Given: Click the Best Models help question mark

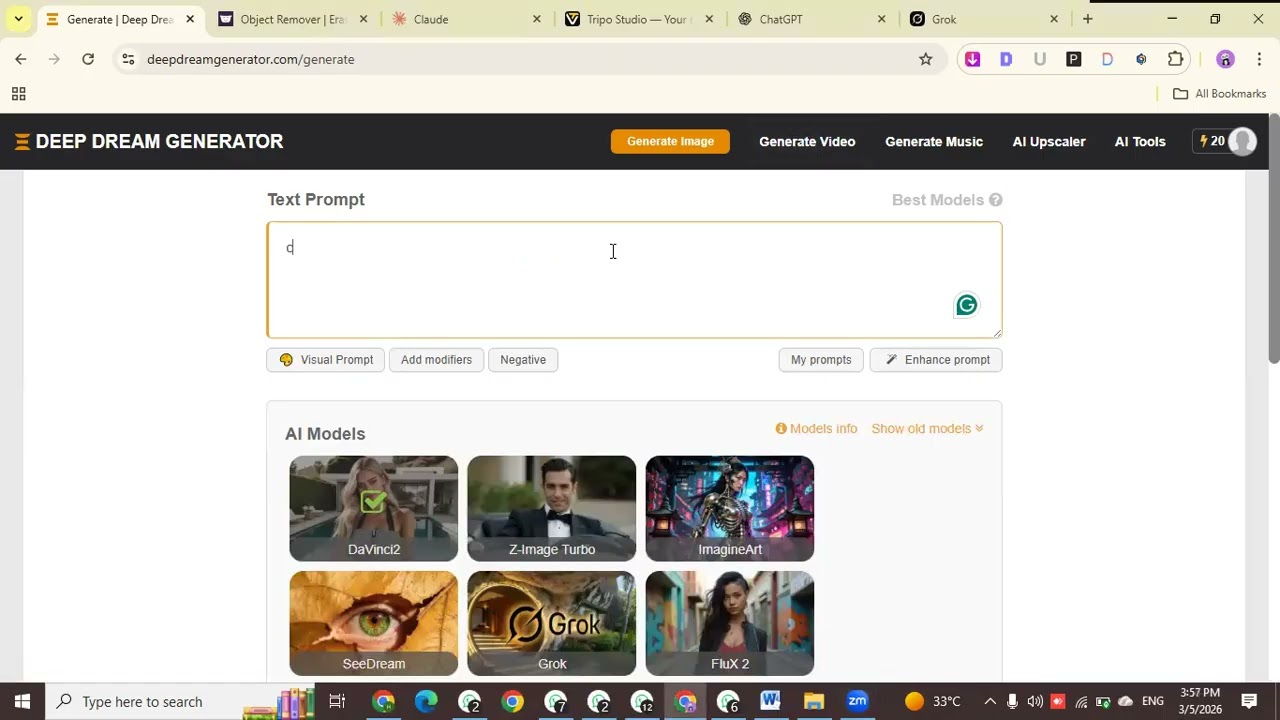Looking at the screenshot, I should (x=996, y=200).
